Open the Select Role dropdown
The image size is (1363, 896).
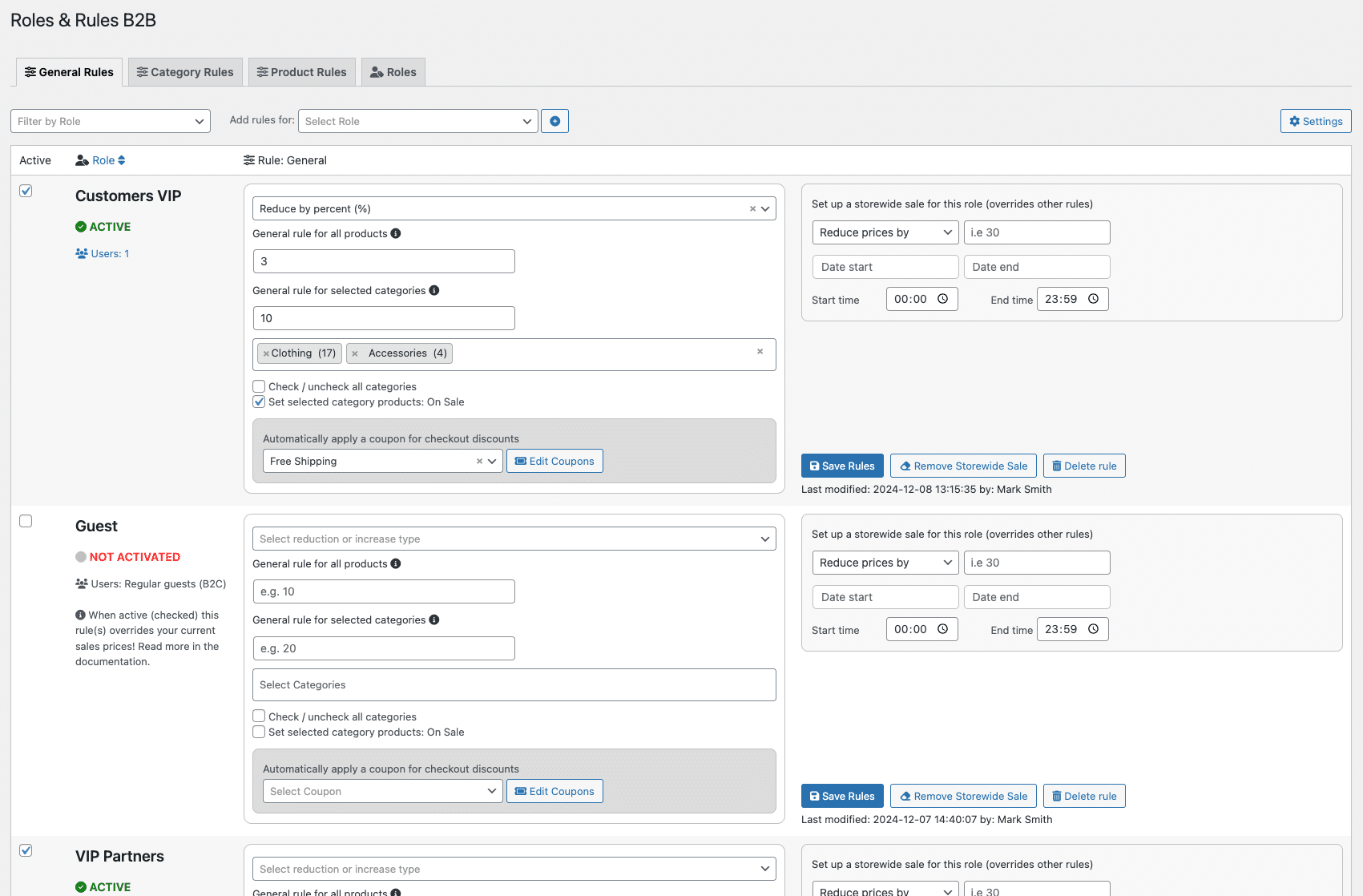click(x=417, y=121)
